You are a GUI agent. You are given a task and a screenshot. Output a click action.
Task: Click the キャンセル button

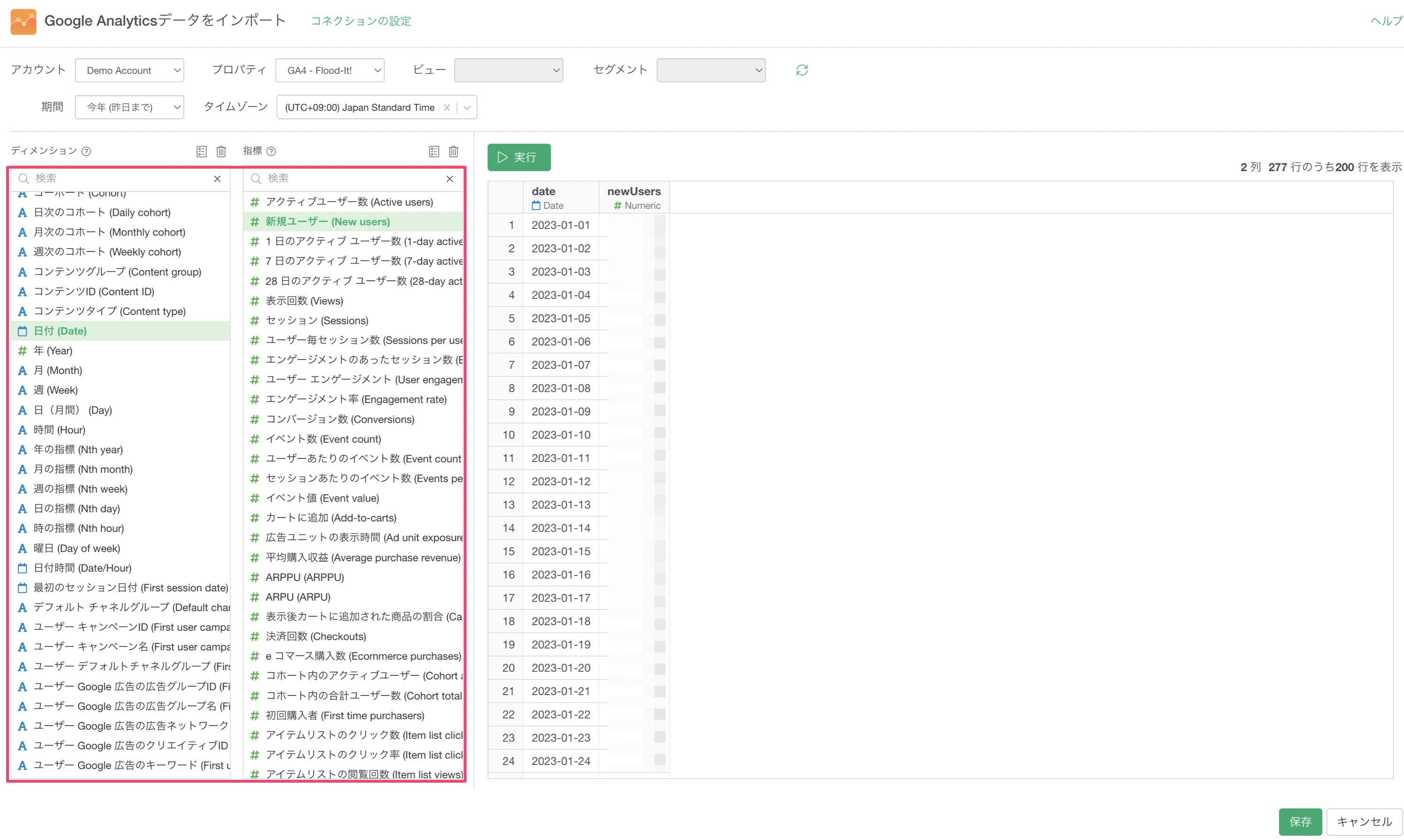tap(1365, 822)
